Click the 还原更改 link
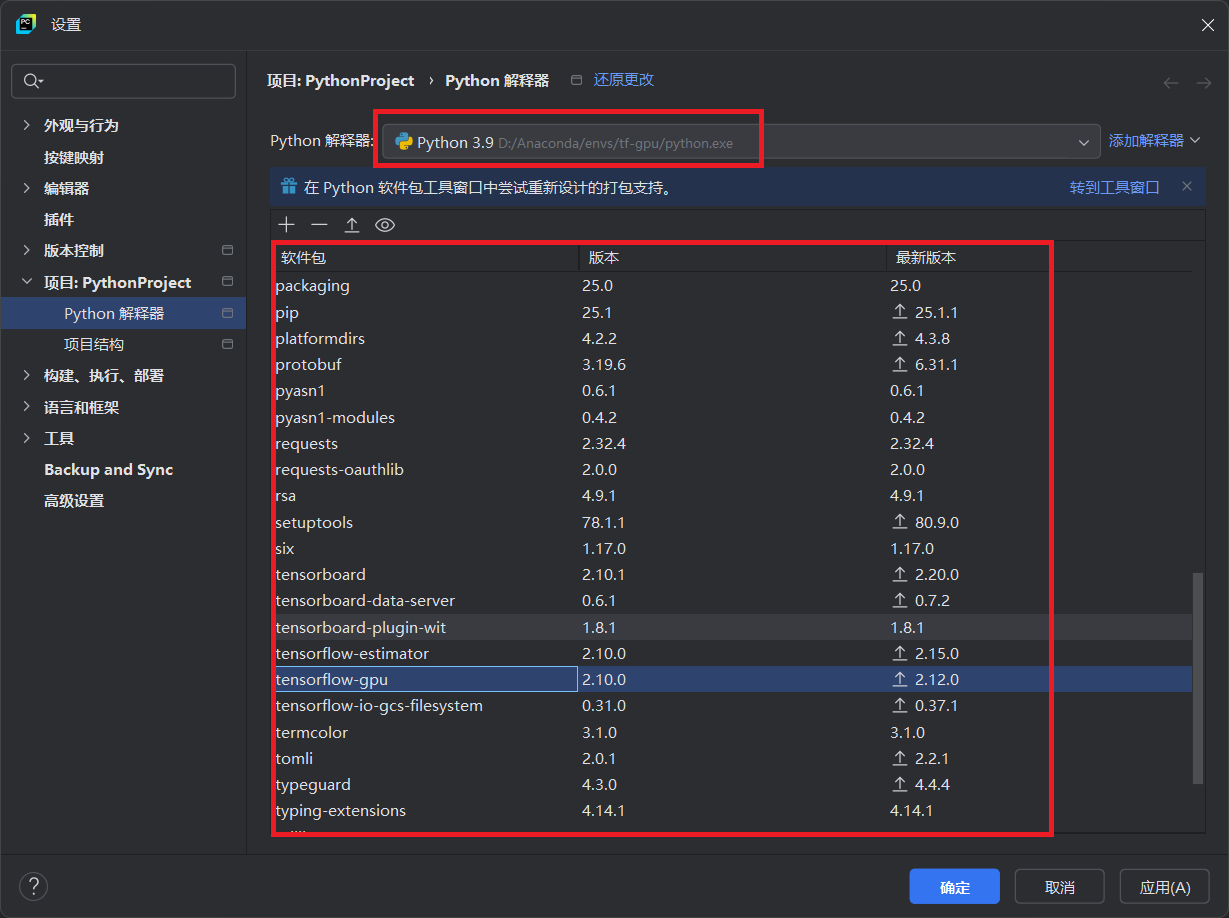 [x=624, y=80]
